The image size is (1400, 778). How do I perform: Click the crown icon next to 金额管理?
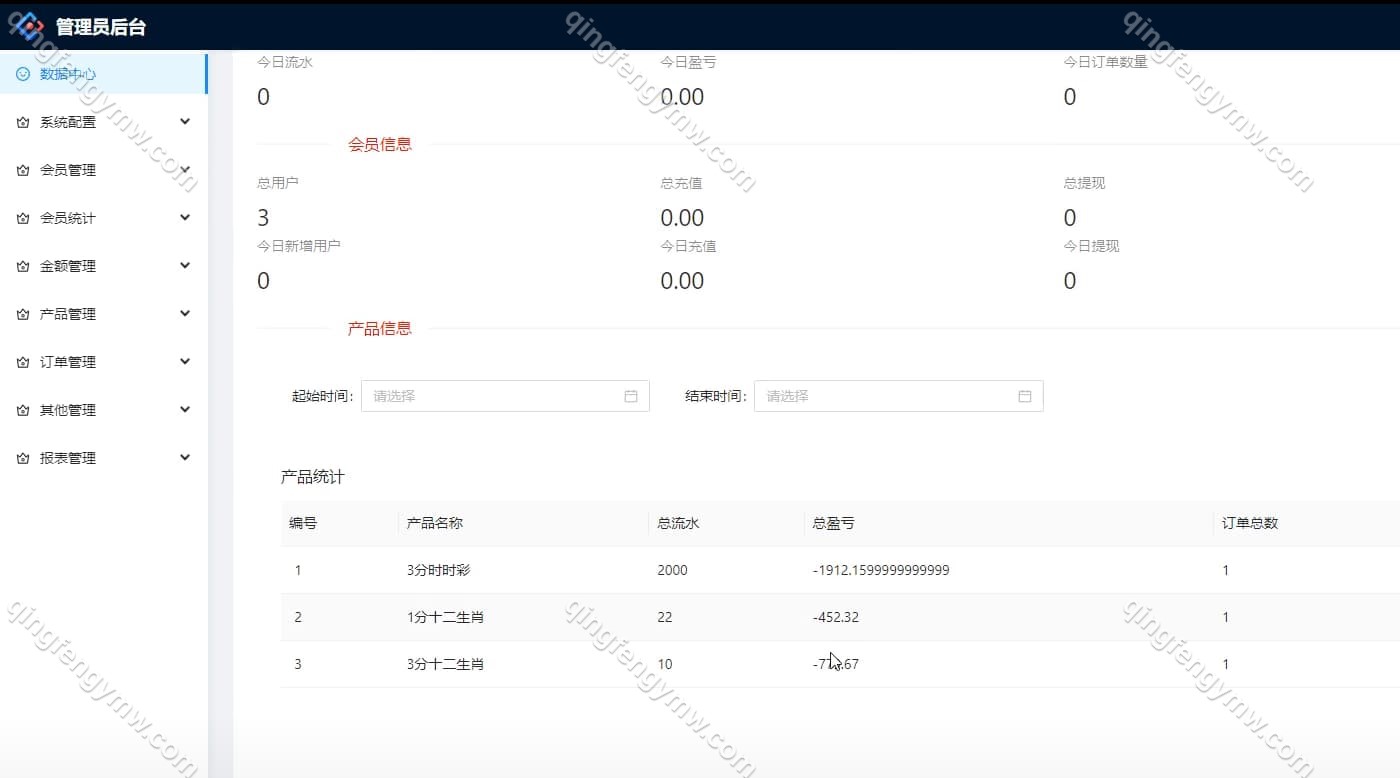point(23,266)
